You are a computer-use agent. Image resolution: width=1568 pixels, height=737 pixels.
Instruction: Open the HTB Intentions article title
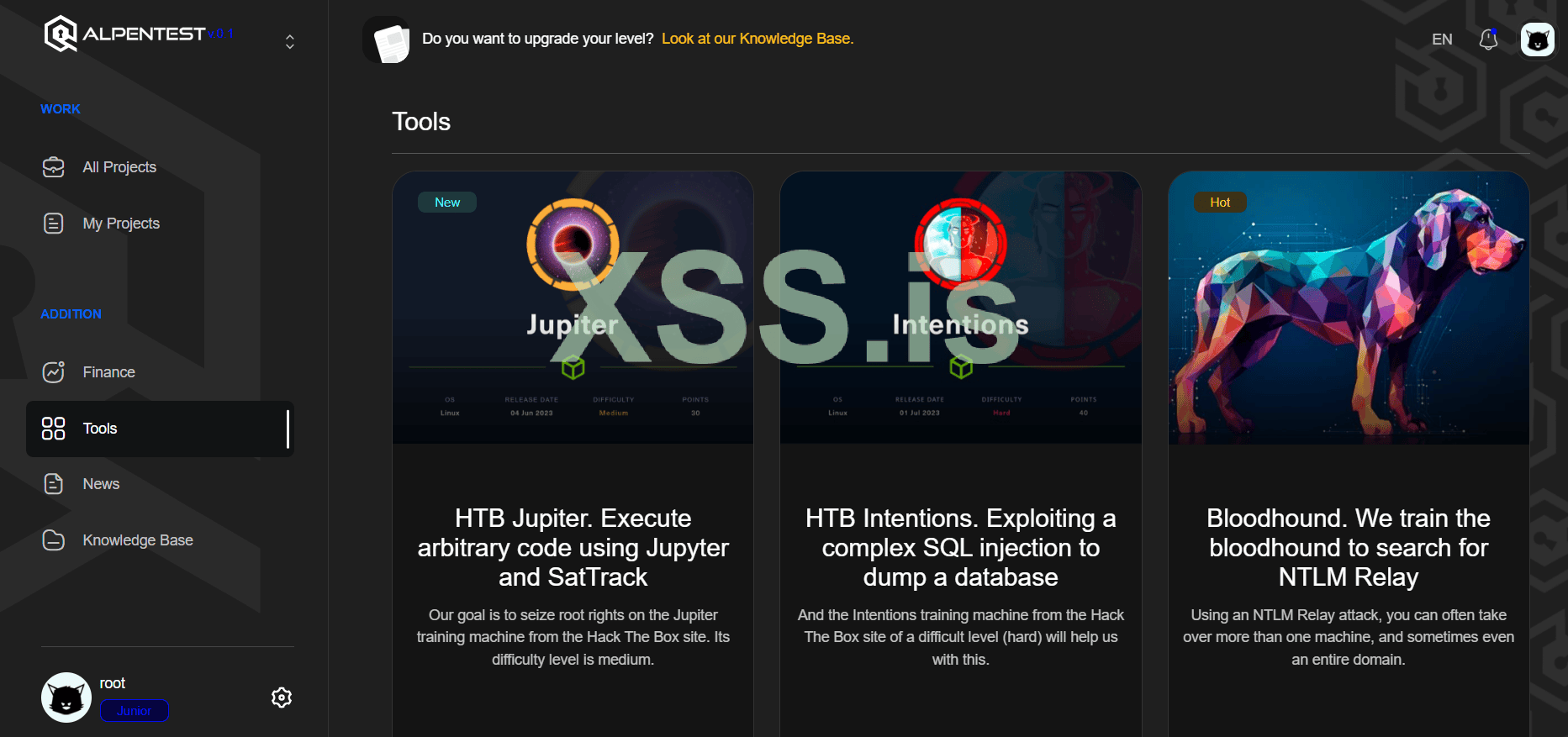(961, 548)
